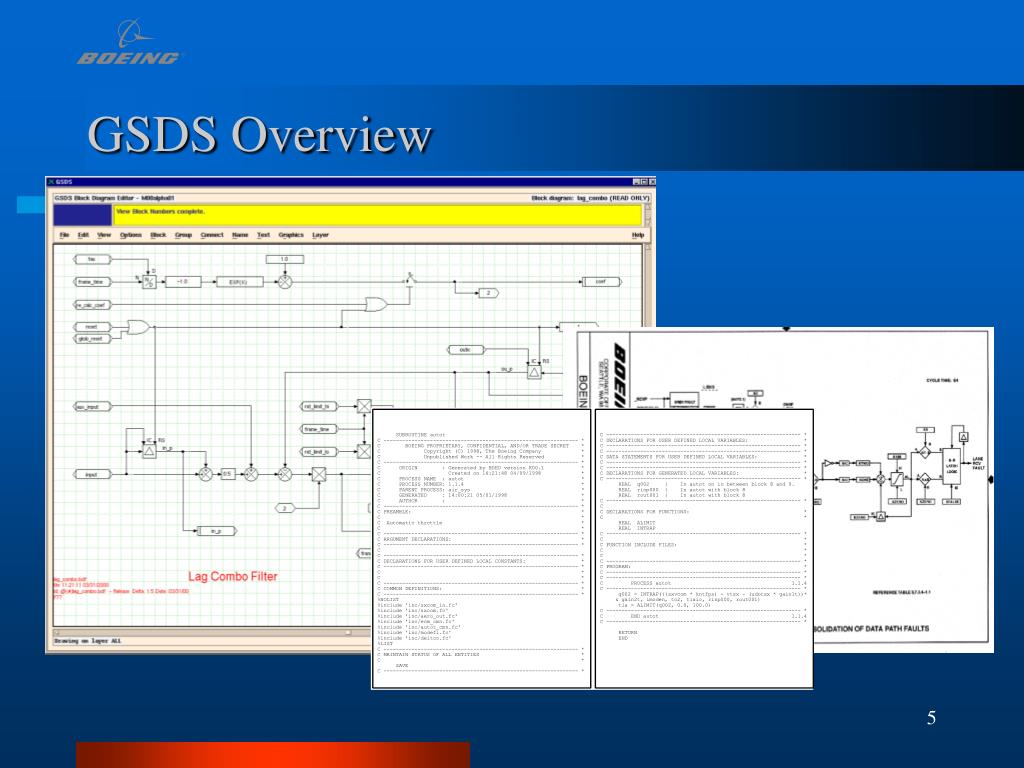Select the integrator triangle next to outic
Viewport: 1024px width, 768px height.
pyautogui.click(x=534, y=373)
